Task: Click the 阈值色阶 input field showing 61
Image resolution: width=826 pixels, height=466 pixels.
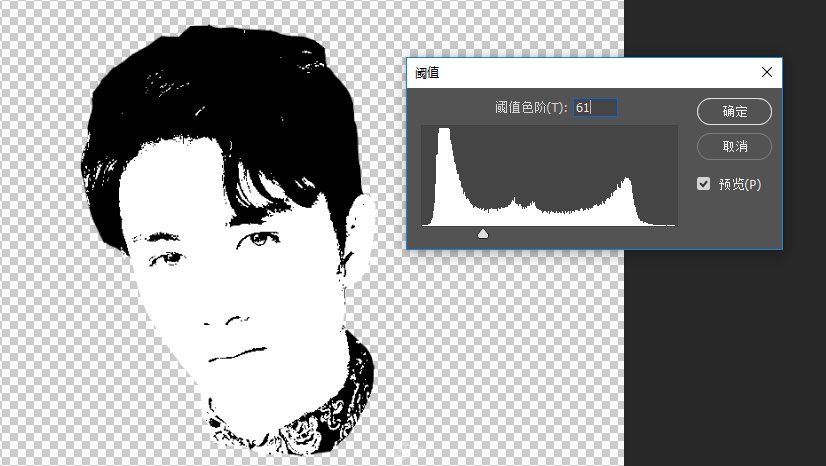Action: [595, 107]
